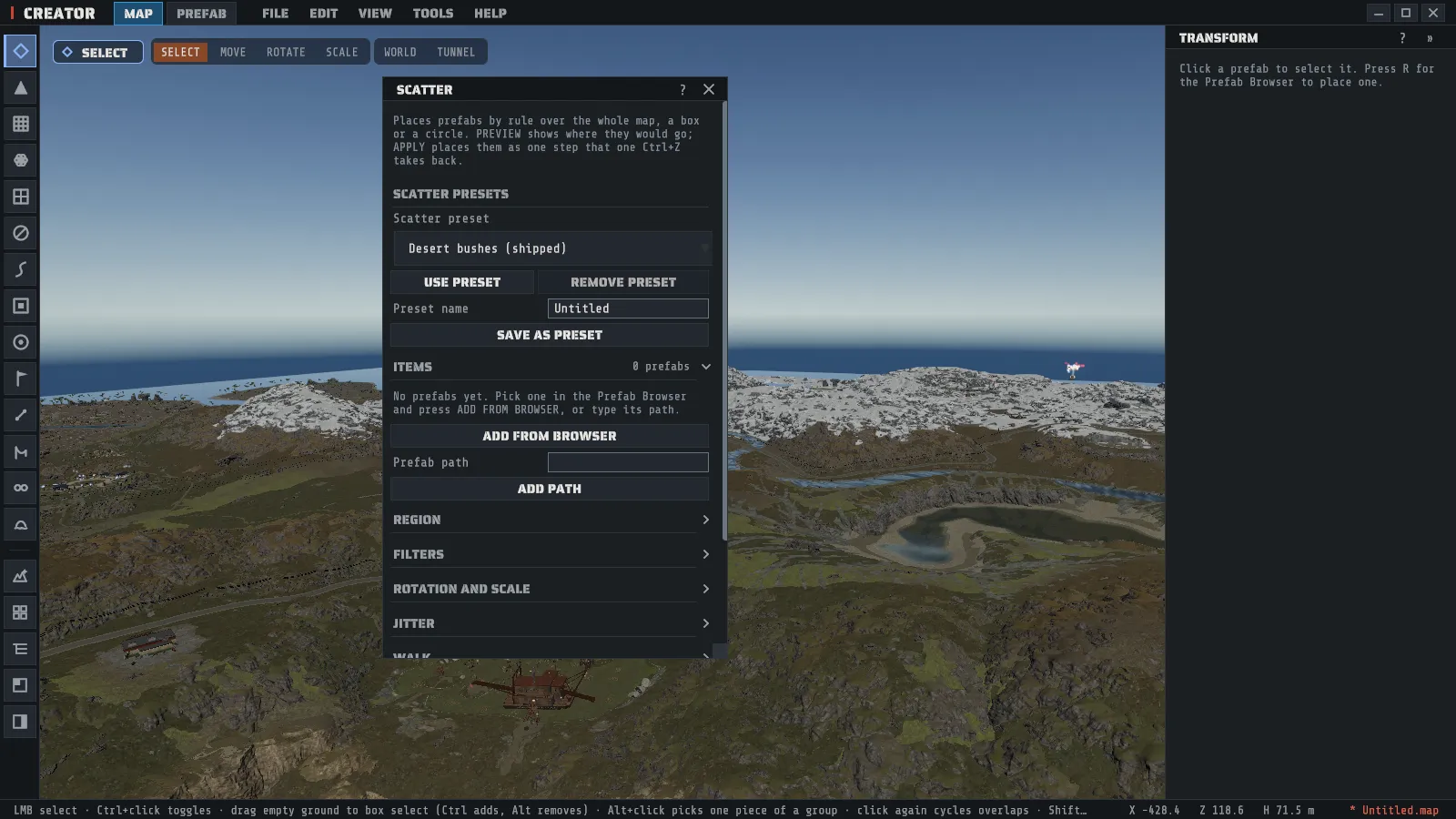Toggle WORLD coordinate mode
Image resolution: width=1456 pixels, height=819 pixels.
[x=399, y=52]
